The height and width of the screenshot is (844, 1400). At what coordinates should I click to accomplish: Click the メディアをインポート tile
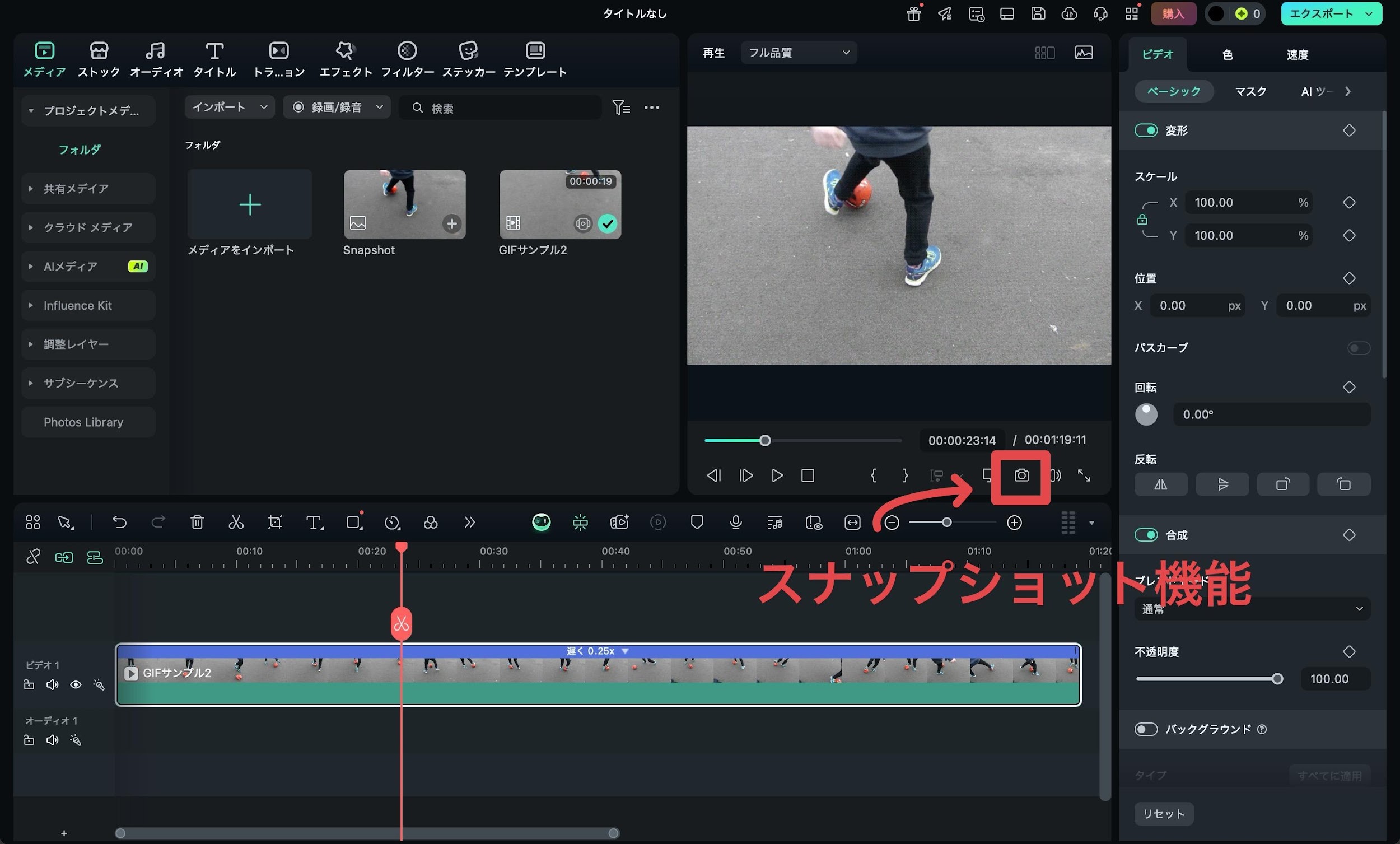(249, 204)
